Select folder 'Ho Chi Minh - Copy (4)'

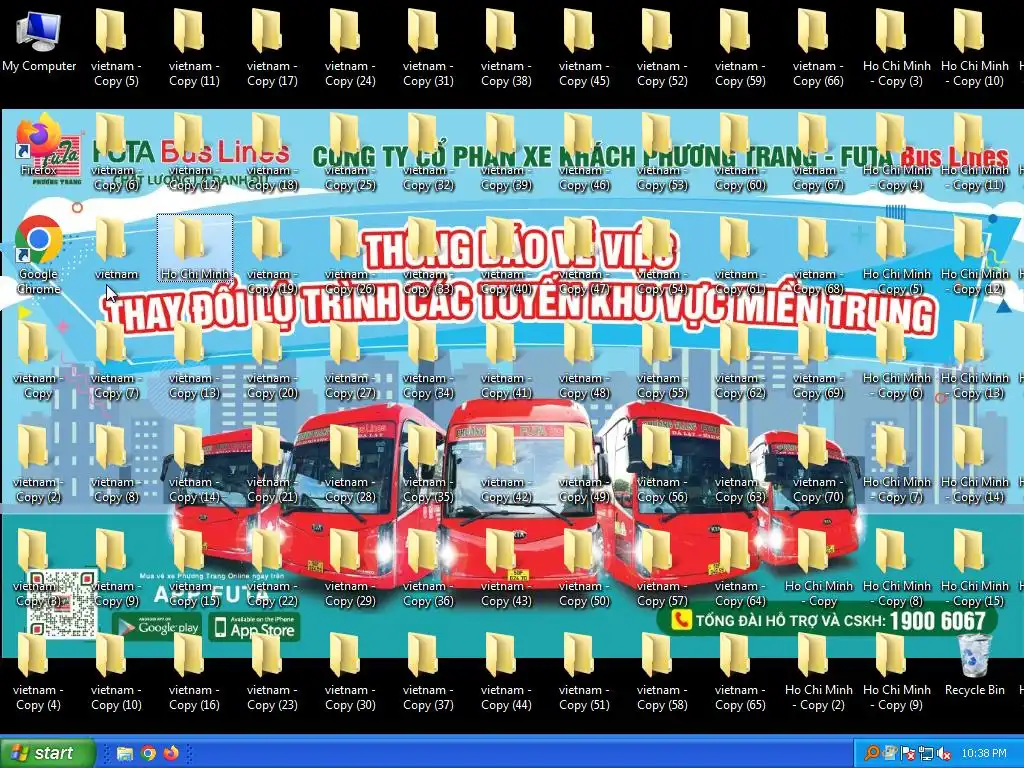(x=897, y=153)
